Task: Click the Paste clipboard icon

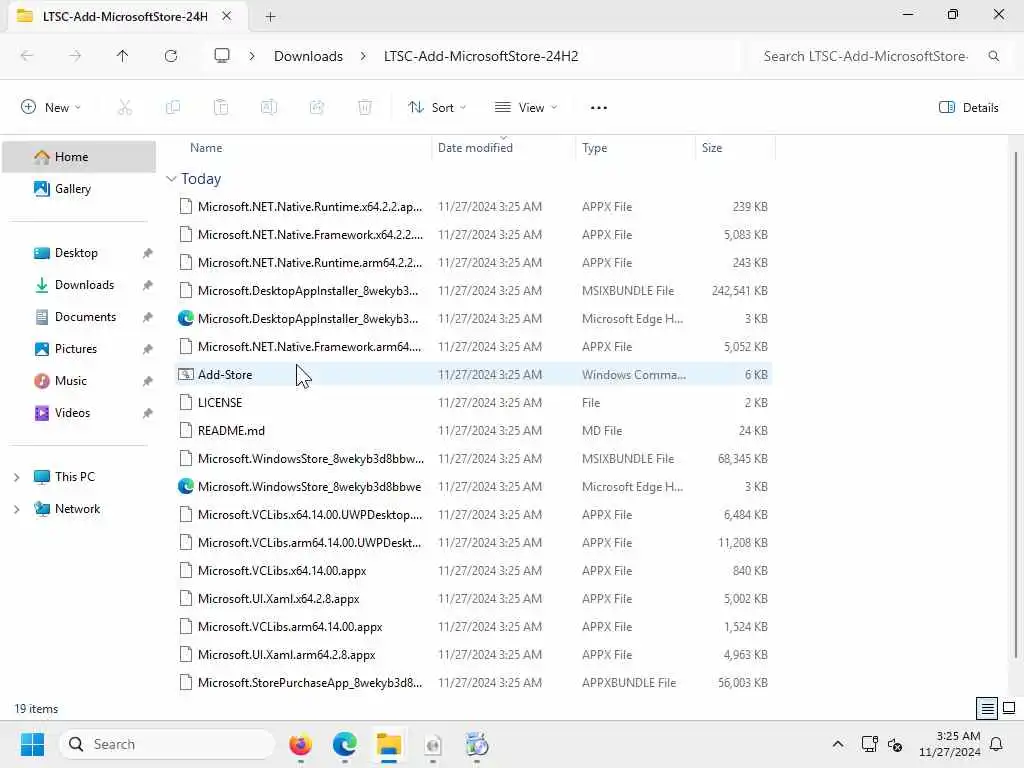Action: tap(221, 108)
